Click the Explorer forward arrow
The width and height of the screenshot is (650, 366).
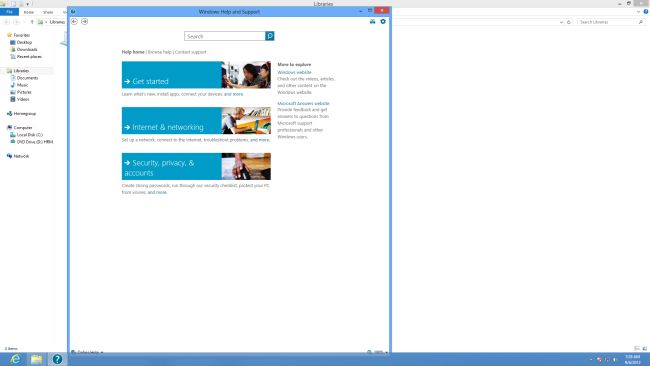17,22
